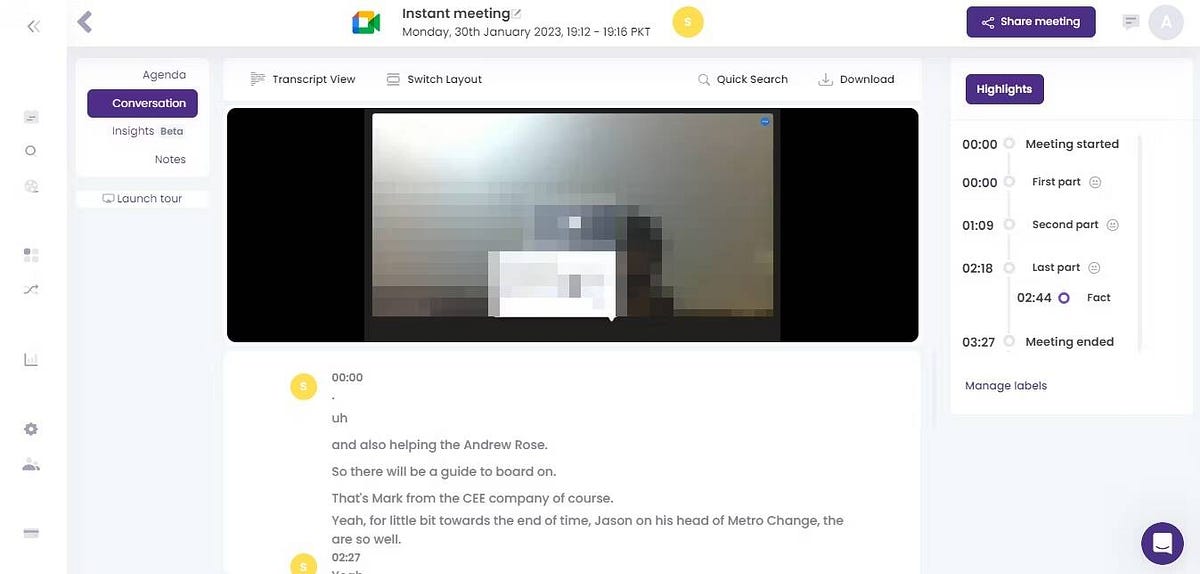Open the chat support bubble
Image resolution: width=1200 pixels, height=574 pixels.
1162,543
